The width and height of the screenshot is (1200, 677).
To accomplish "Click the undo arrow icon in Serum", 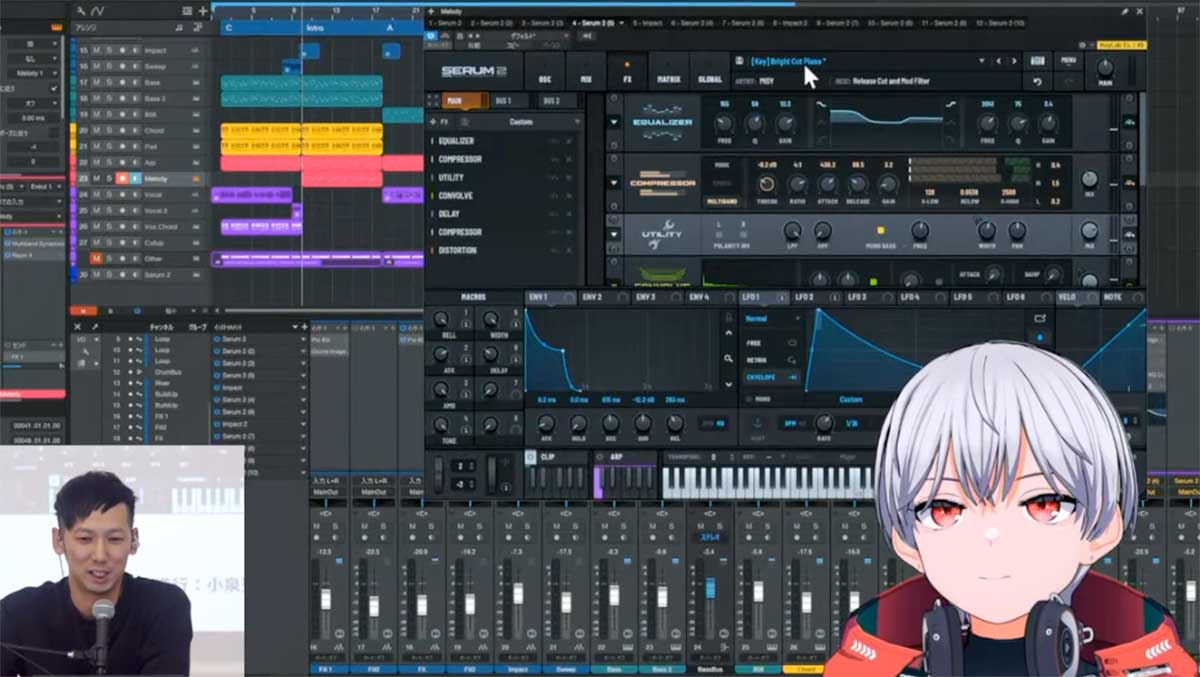I will pos(1038,82).
